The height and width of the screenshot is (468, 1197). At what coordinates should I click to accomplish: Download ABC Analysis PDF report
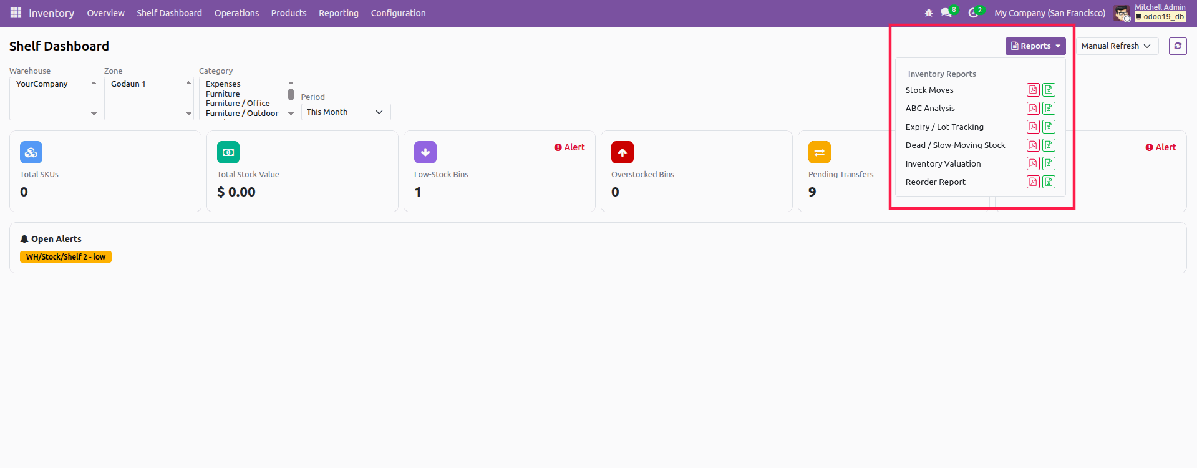[1033, 108]
